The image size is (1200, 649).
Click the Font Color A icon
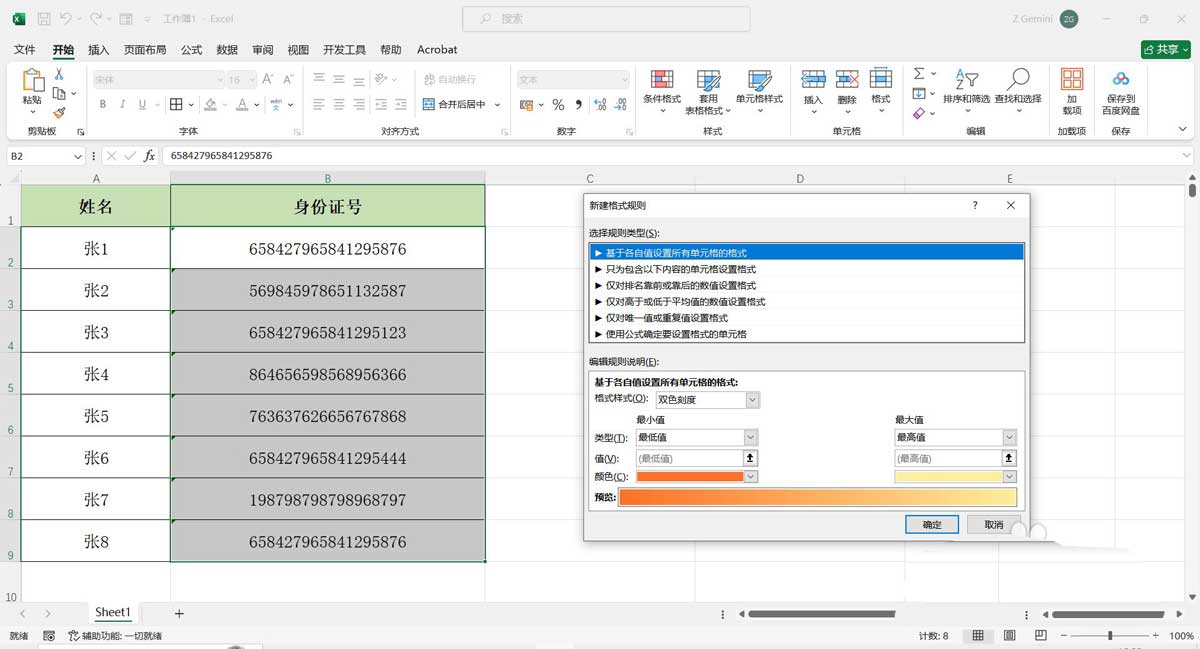click(243, 104)
